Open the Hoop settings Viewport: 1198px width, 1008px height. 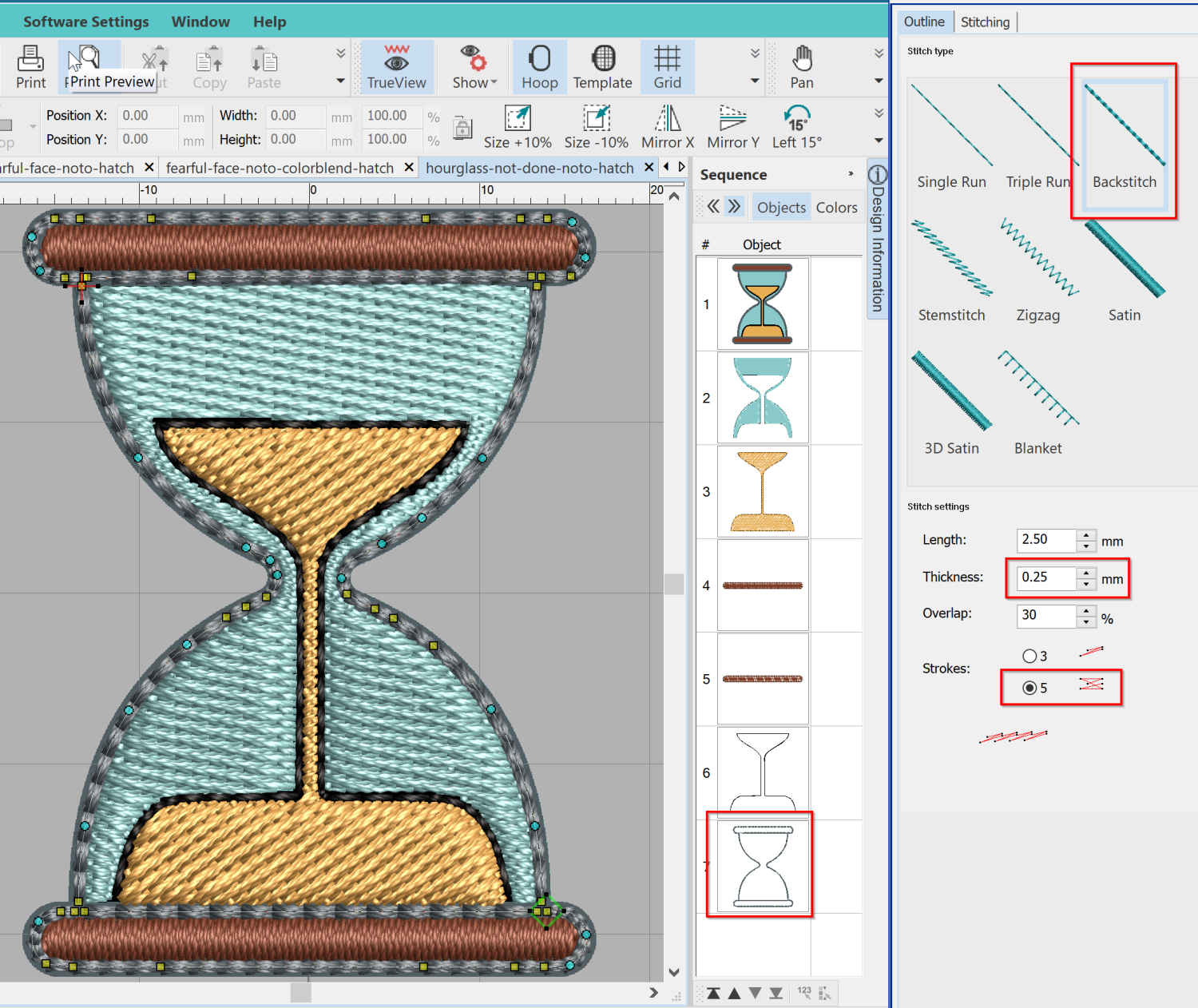[540, 66]
